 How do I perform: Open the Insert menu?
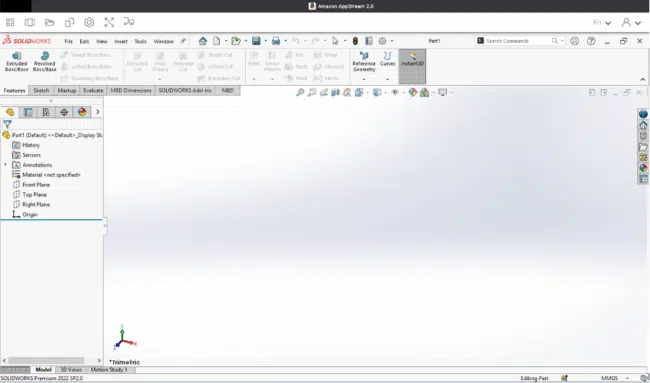[121, 41]
